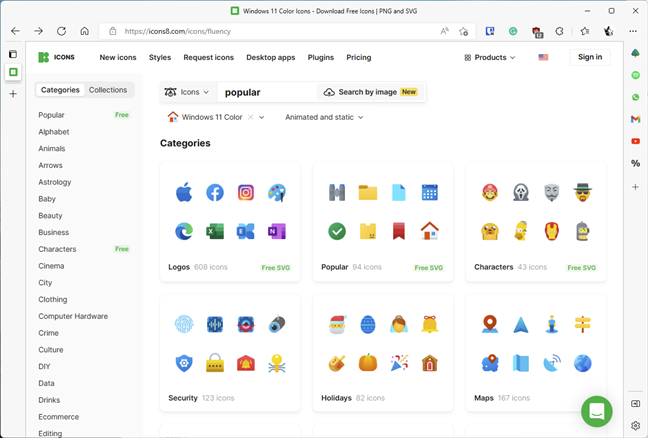
Task: Remove the Windows 11 Color style filter
Action: (x=250, y=117)
